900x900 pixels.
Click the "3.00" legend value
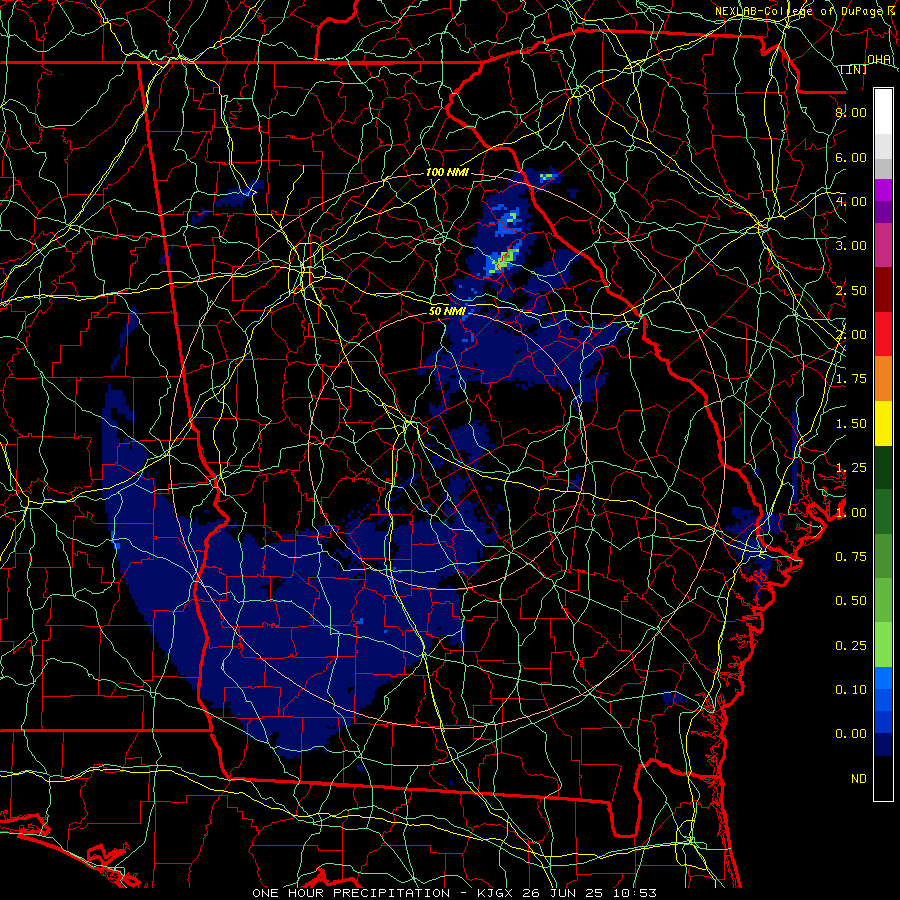coord(851,246)
